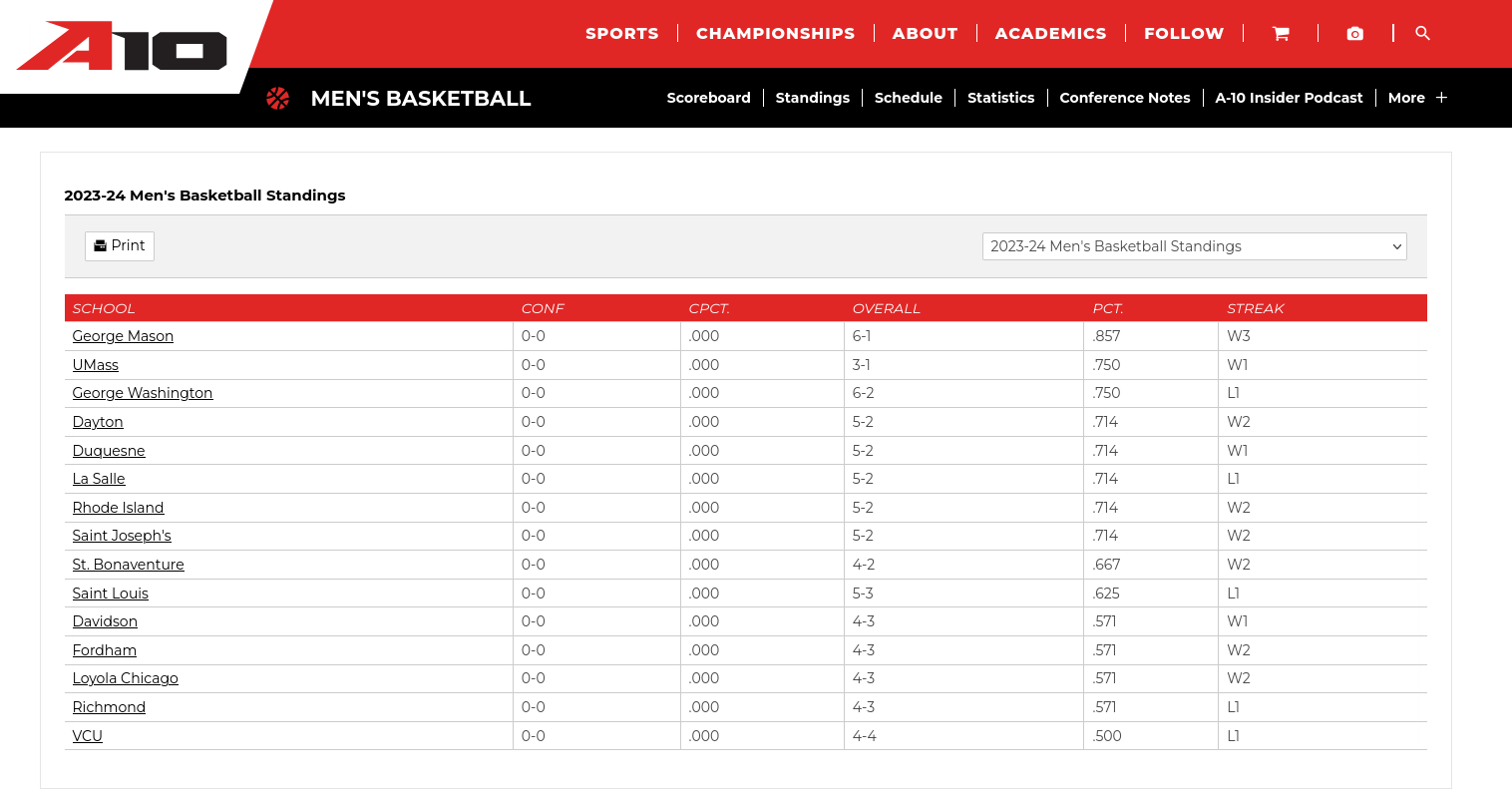This screenshot has height=795, width=1512.
Task: Click the 2023-24 Men's Basketball Standings heading
Action: (x=204, y=196)
